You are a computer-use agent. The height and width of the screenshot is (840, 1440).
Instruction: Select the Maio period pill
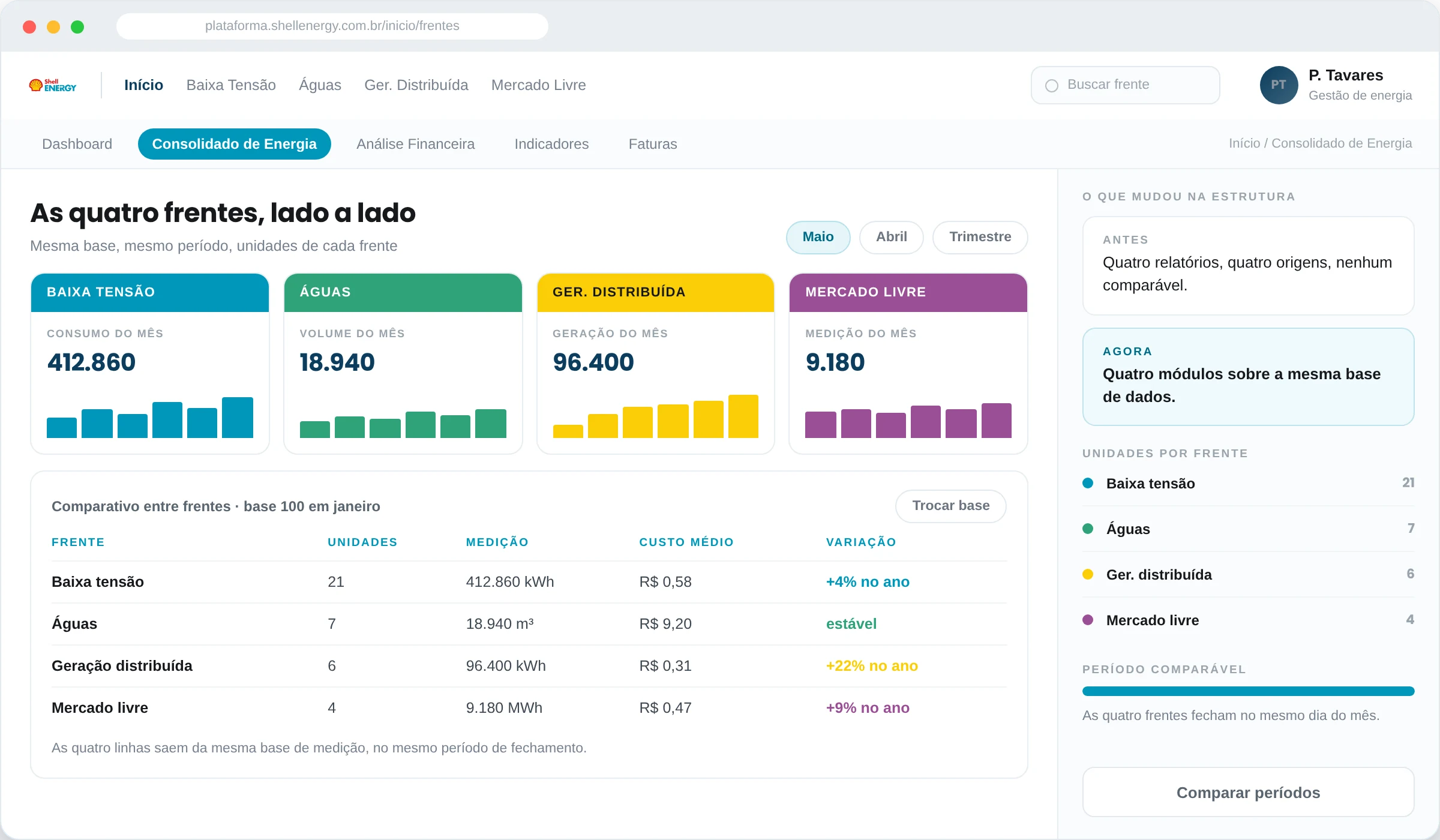[818, 237]
